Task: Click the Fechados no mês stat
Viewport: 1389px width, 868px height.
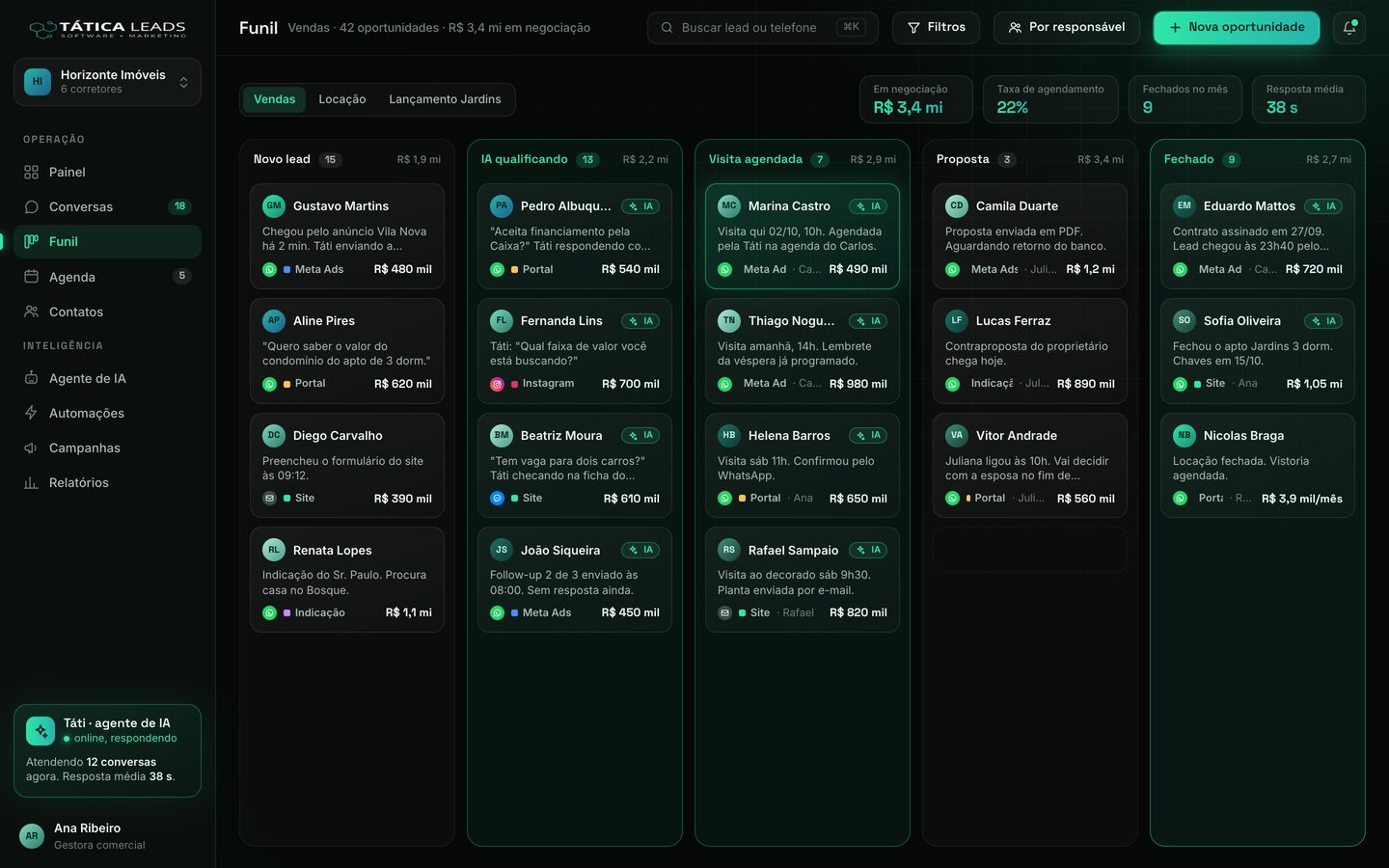Action: click(x=1185, y=99)
